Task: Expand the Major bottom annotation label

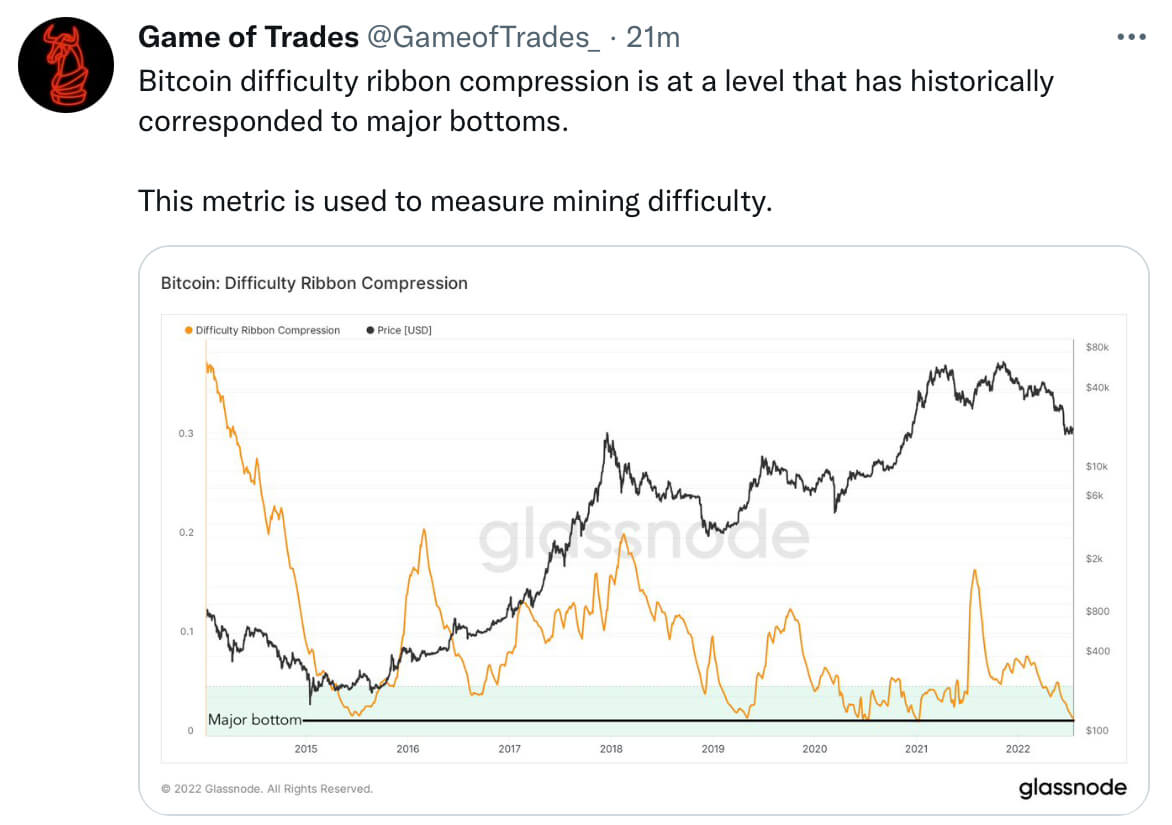Action: (x=251, y=719)
